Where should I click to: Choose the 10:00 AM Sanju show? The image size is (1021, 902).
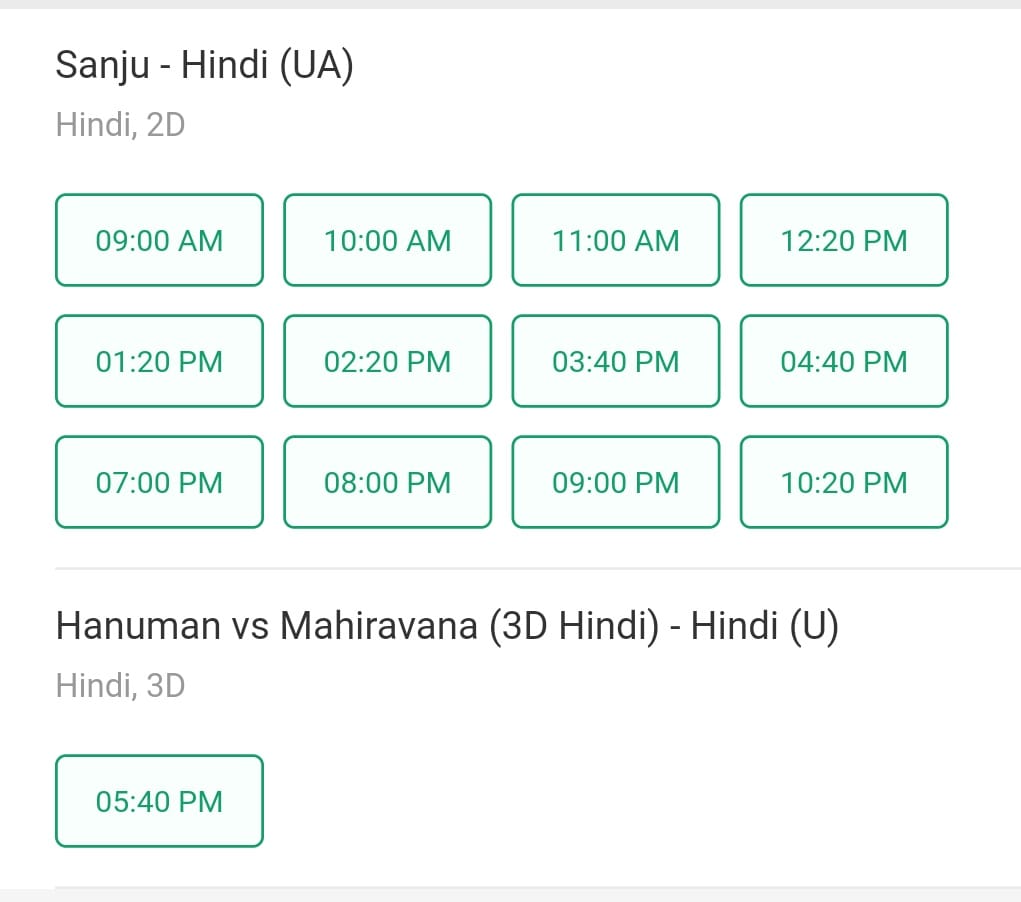pyautogui.click(x=387, y=240)
